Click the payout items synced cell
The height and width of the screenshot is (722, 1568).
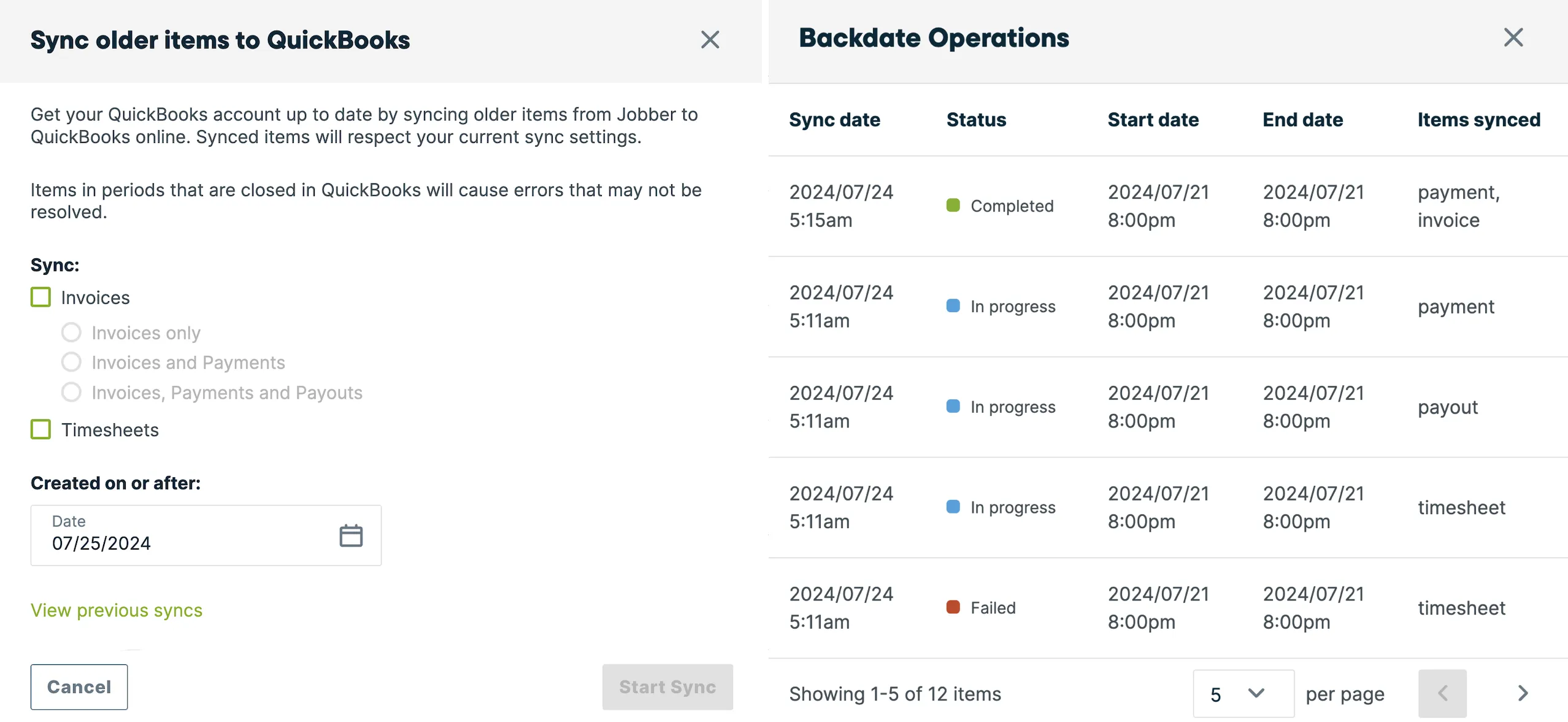1448,407
